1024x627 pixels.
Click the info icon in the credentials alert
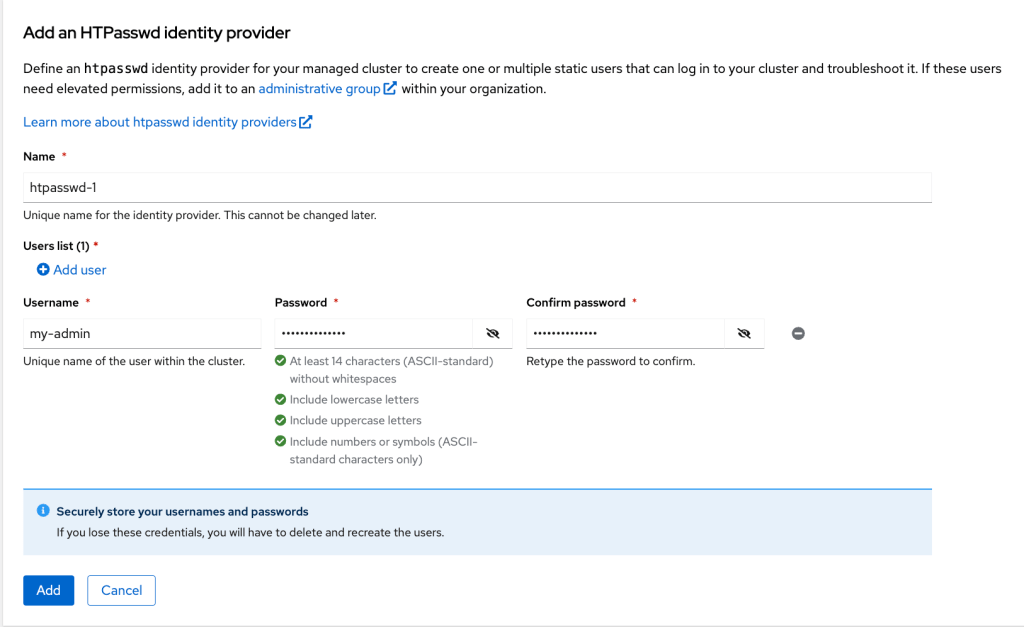[43, 510]
